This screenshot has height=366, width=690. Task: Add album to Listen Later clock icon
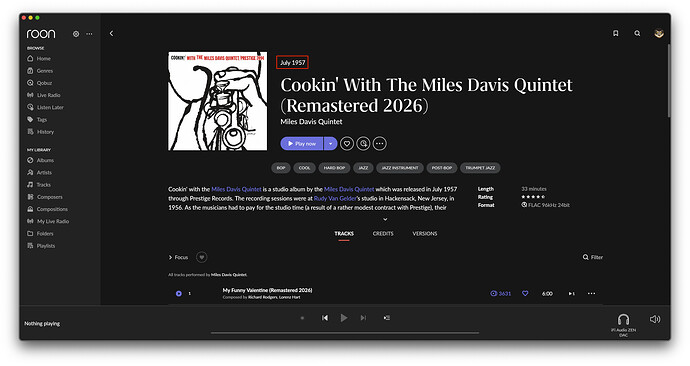(x=363, y=143)
